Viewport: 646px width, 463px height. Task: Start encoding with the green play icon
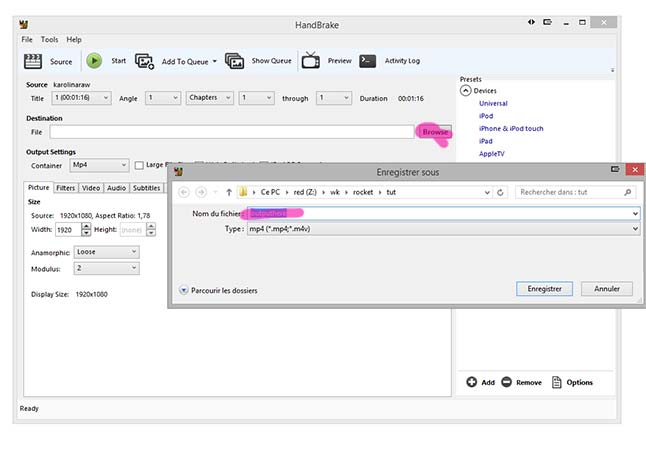tap(94, 61)
